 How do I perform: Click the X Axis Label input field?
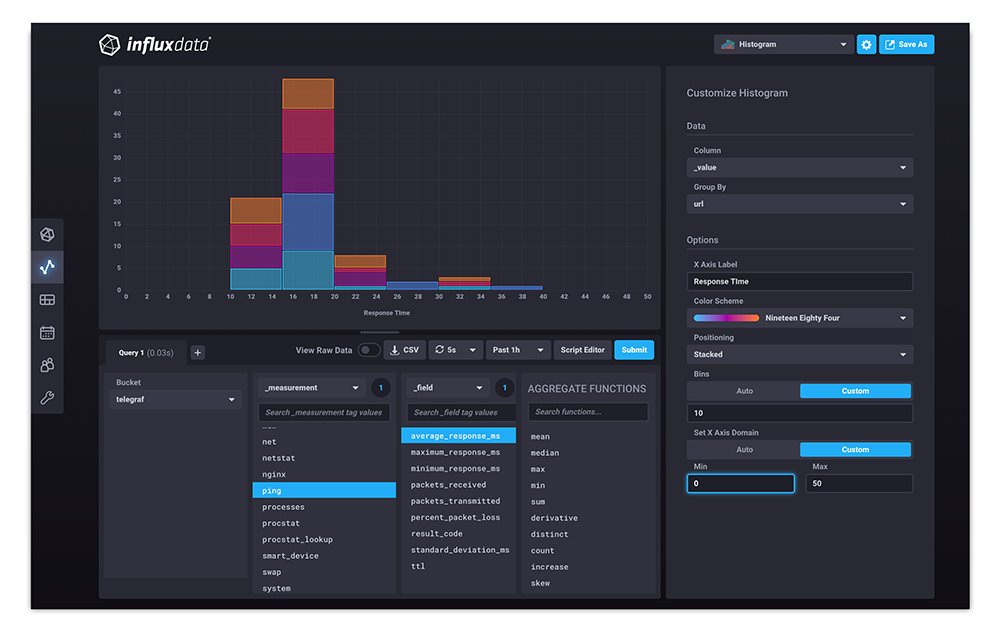pyautogui.click(x=800, y=282)
